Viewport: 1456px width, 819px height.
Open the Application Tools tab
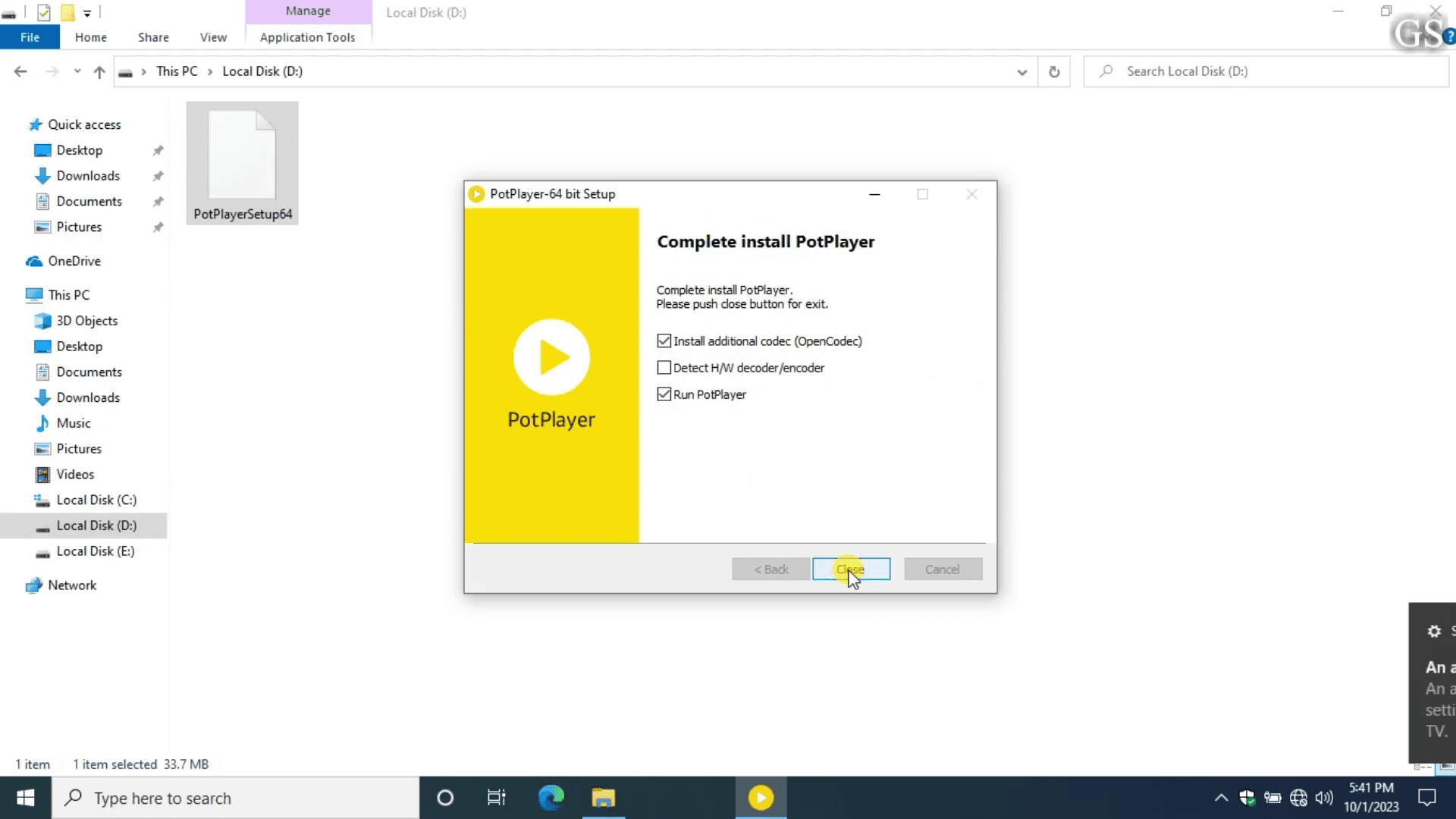pos(307,37)
